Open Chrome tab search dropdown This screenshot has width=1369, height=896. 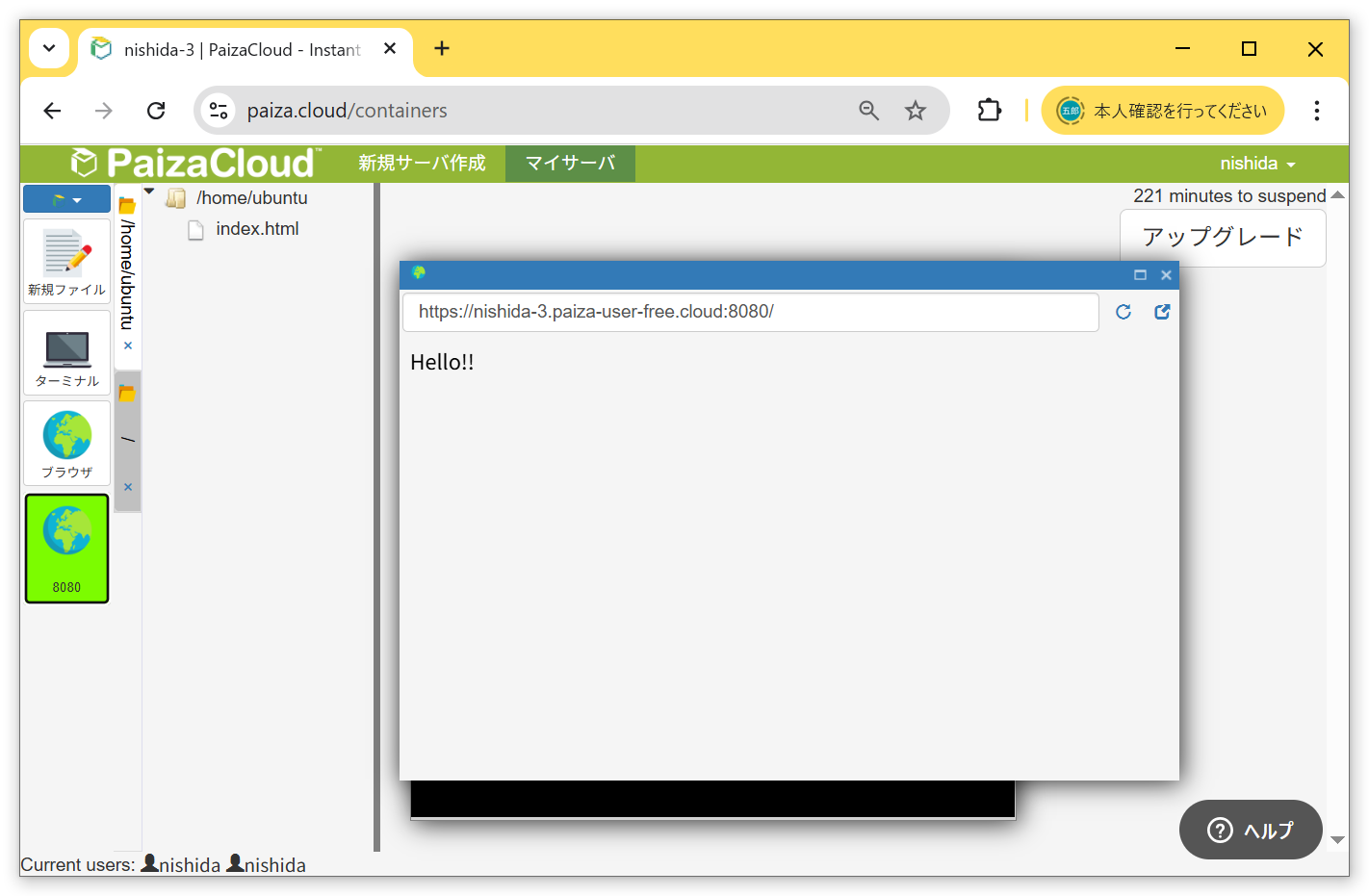(49, 48)
